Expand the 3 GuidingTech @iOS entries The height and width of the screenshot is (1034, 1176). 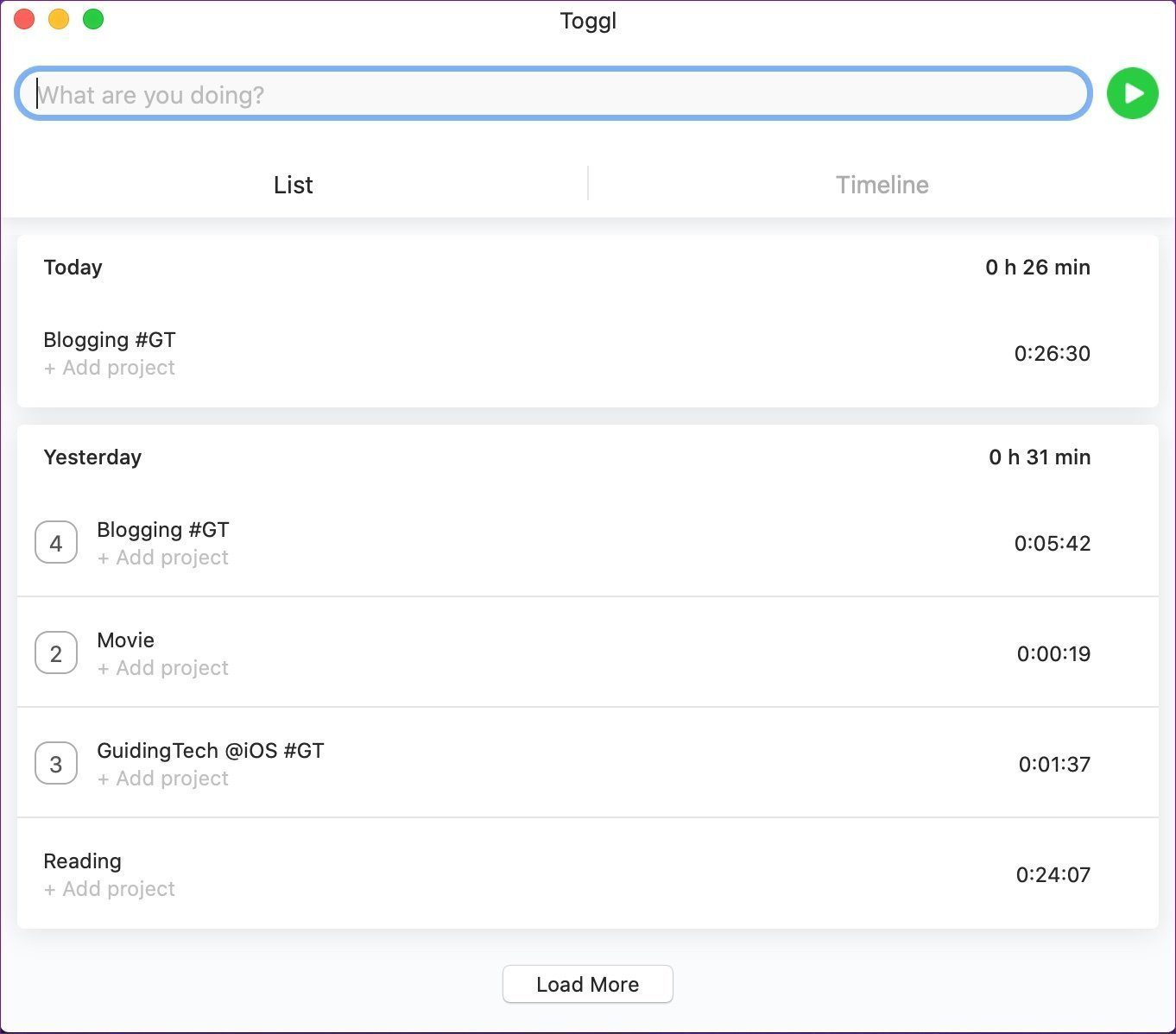(56, 764)
